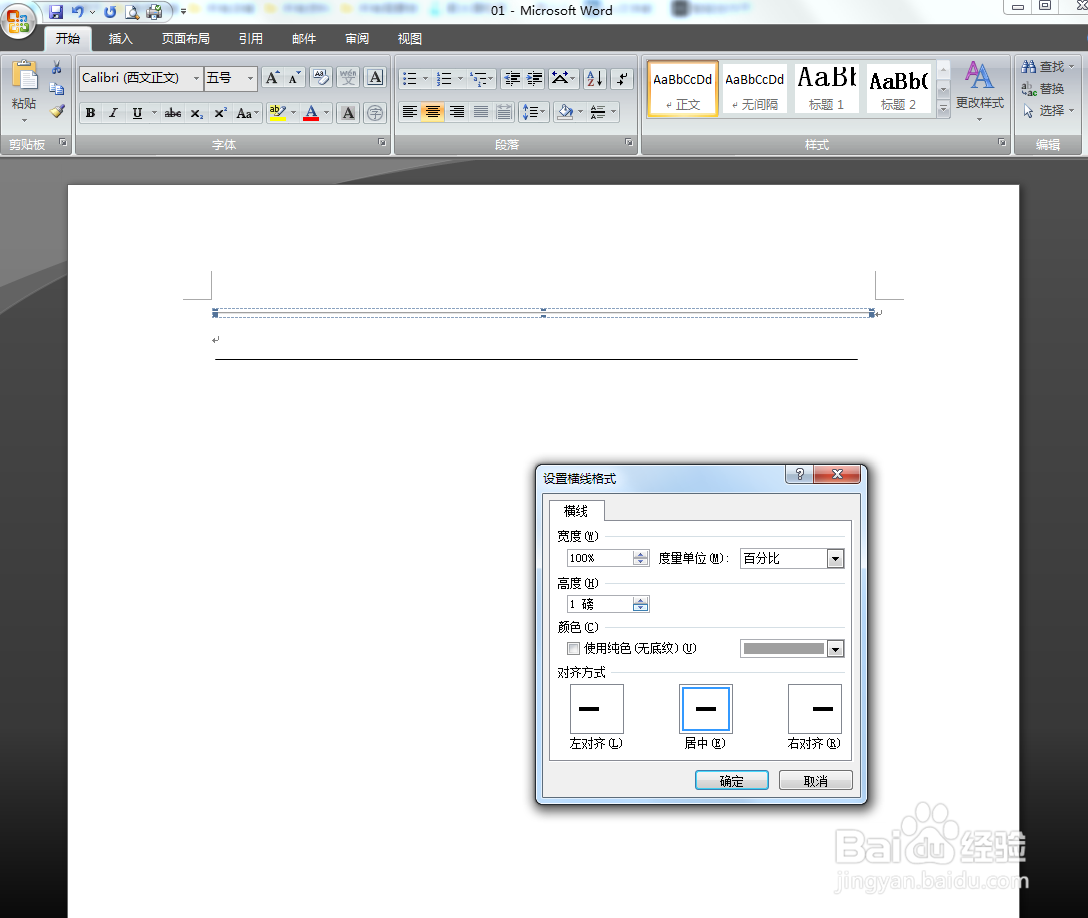Open the Change Case Aa menu
Viewport: 1088px width, 918px height.
click(x=247, y=112)
